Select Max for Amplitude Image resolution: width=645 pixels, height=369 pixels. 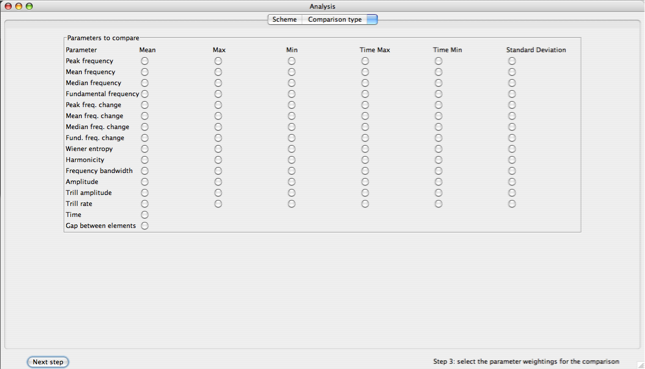218,182
